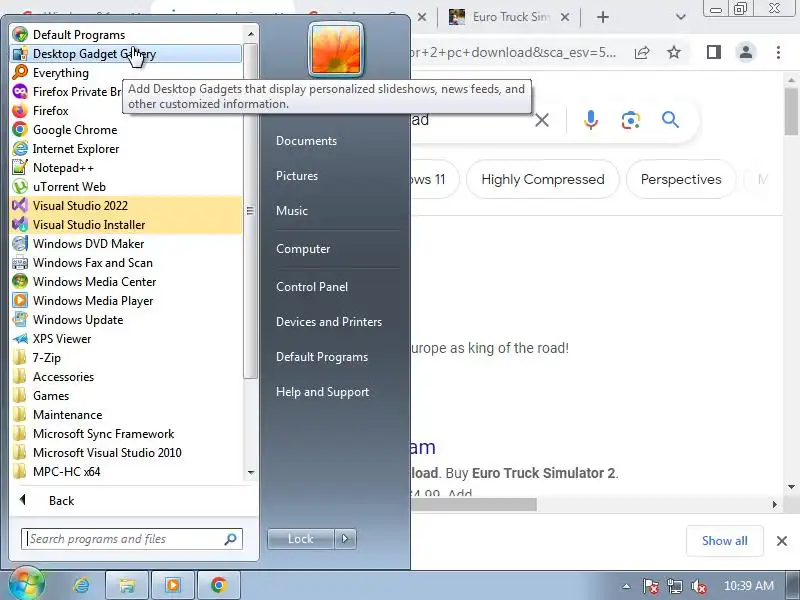Open the Everything search app
This screenshot has width=800, height=600.
click(x=126, y=72)
